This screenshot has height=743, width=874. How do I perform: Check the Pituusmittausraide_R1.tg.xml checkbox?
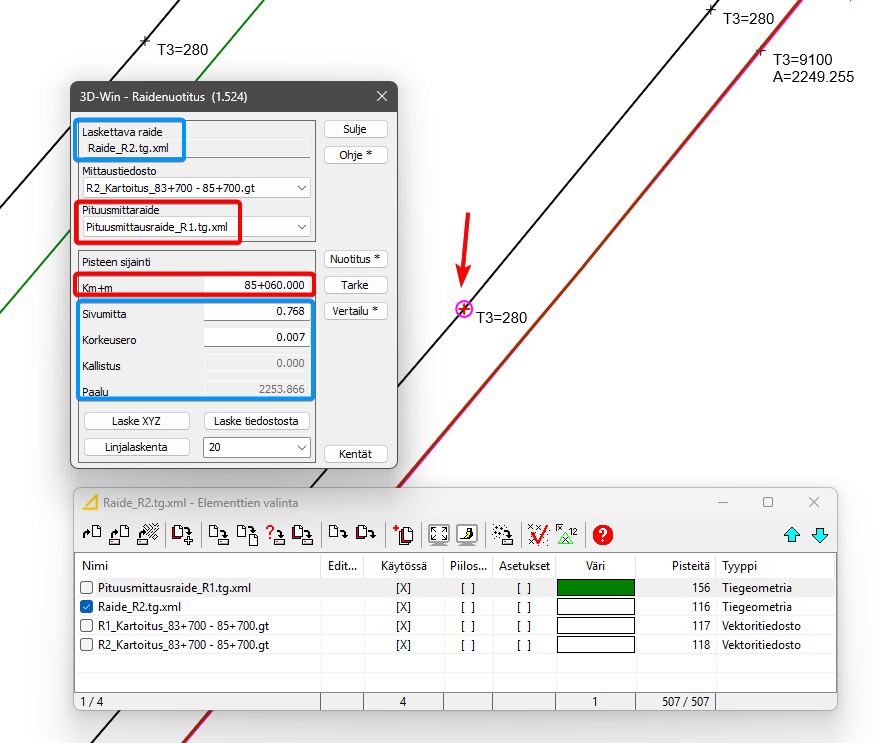pyautogui.click(x=87, y=588)
